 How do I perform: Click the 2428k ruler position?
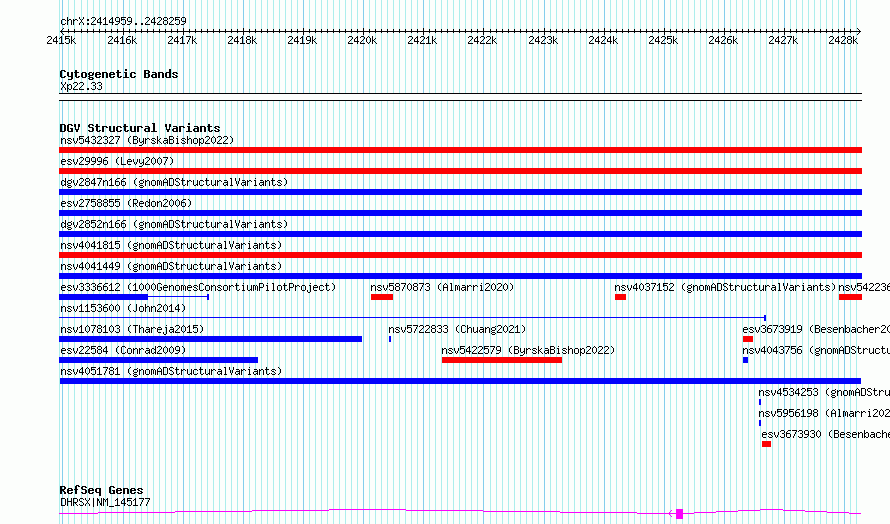[843, 40]
